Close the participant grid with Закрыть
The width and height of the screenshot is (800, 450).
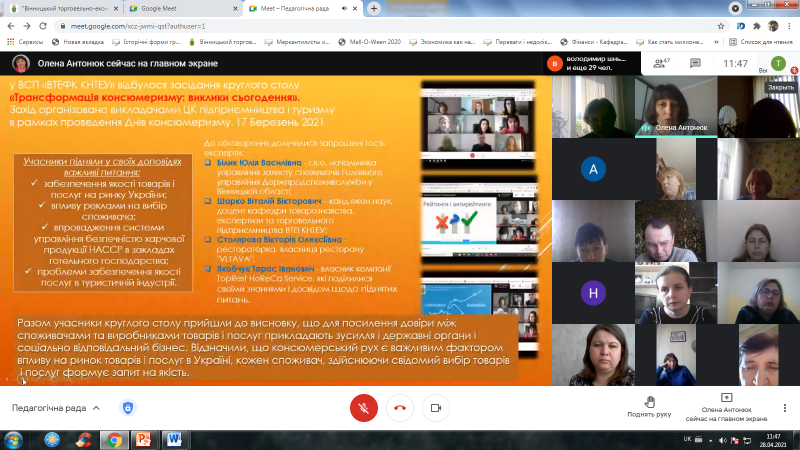[x=781, y=87]
